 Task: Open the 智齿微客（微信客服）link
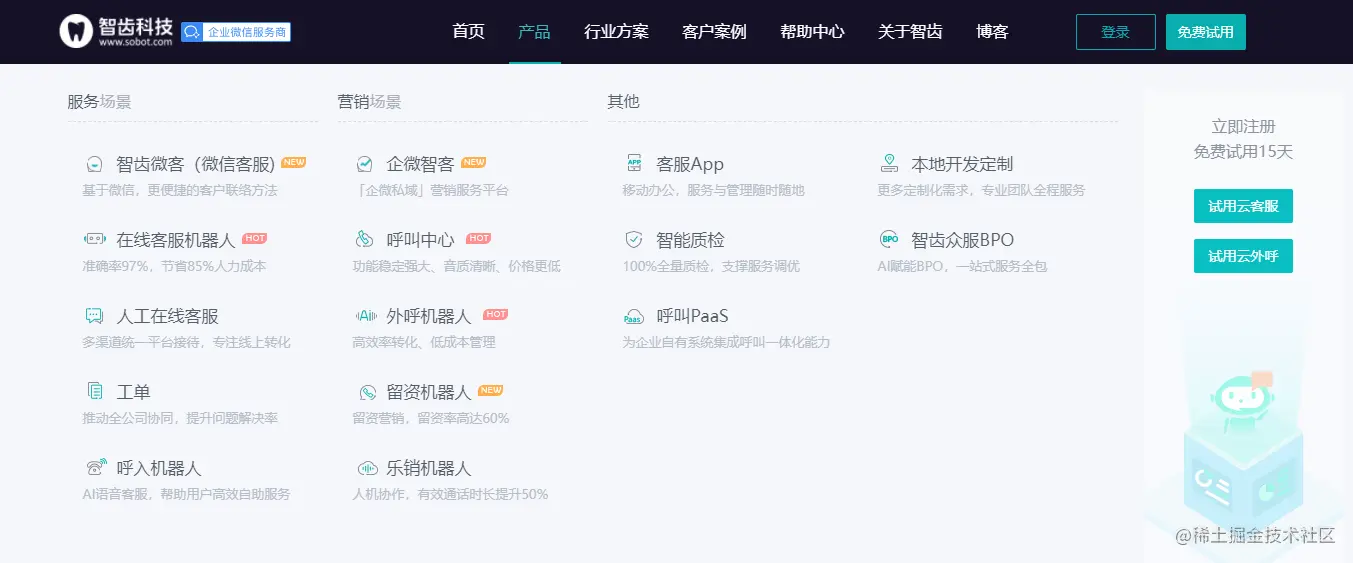(x=196, y=164)
